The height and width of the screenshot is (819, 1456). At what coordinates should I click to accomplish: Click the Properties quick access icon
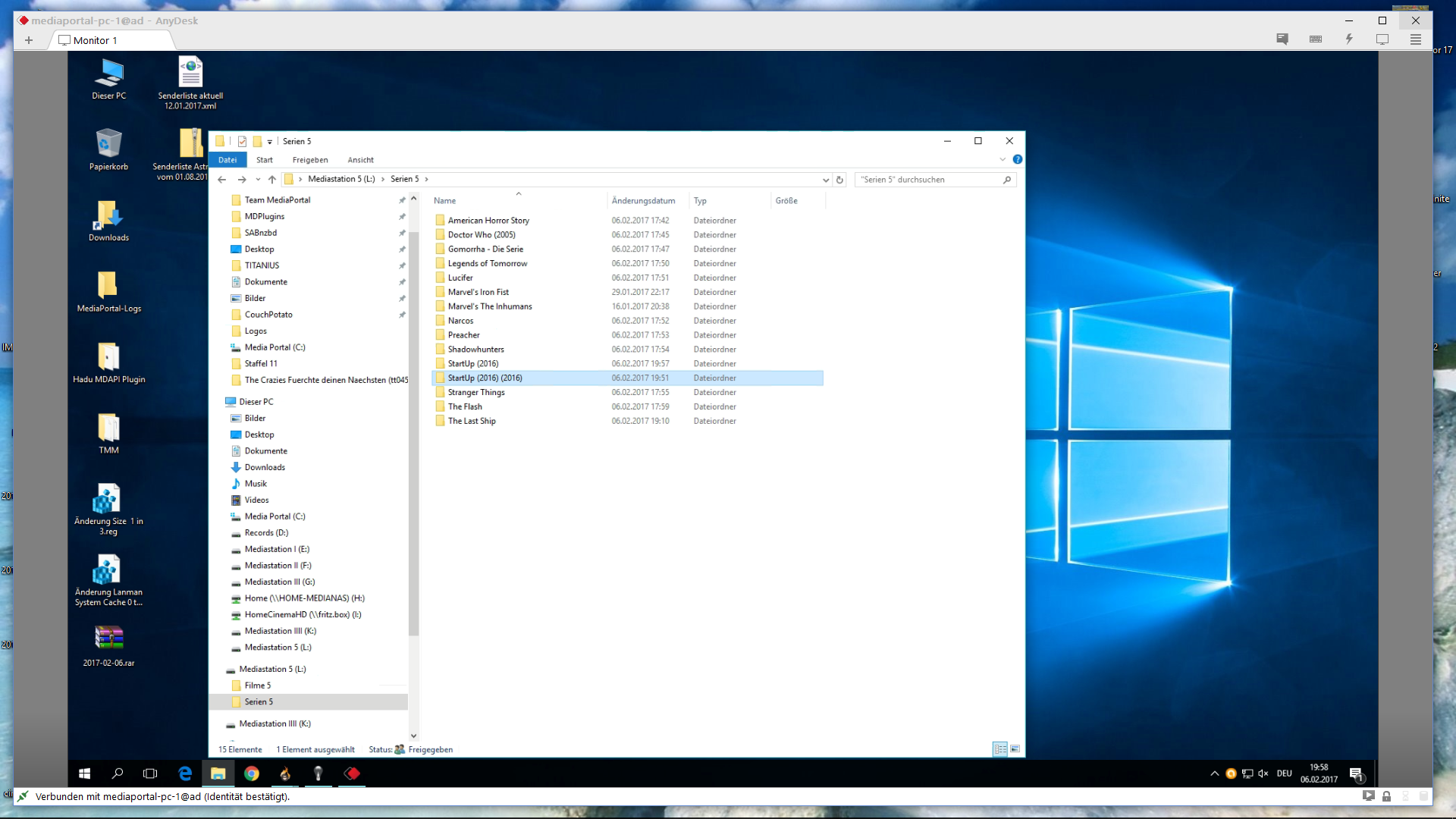tap(242, 141)
